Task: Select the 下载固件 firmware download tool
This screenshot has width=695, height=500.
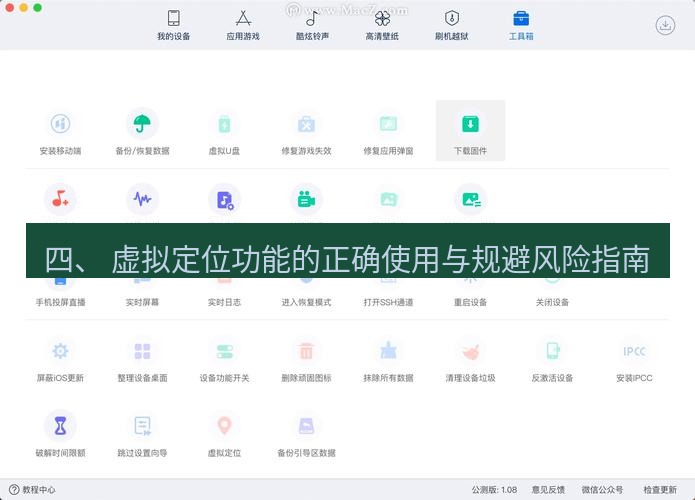Action: point(470,130)
